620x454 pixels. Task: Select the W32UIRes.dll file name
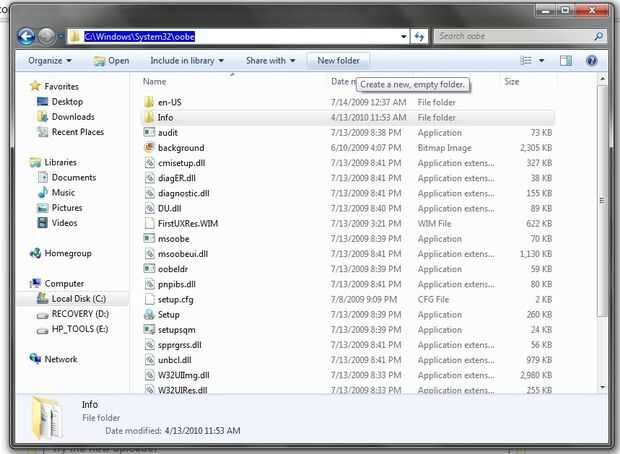[182, 390]
